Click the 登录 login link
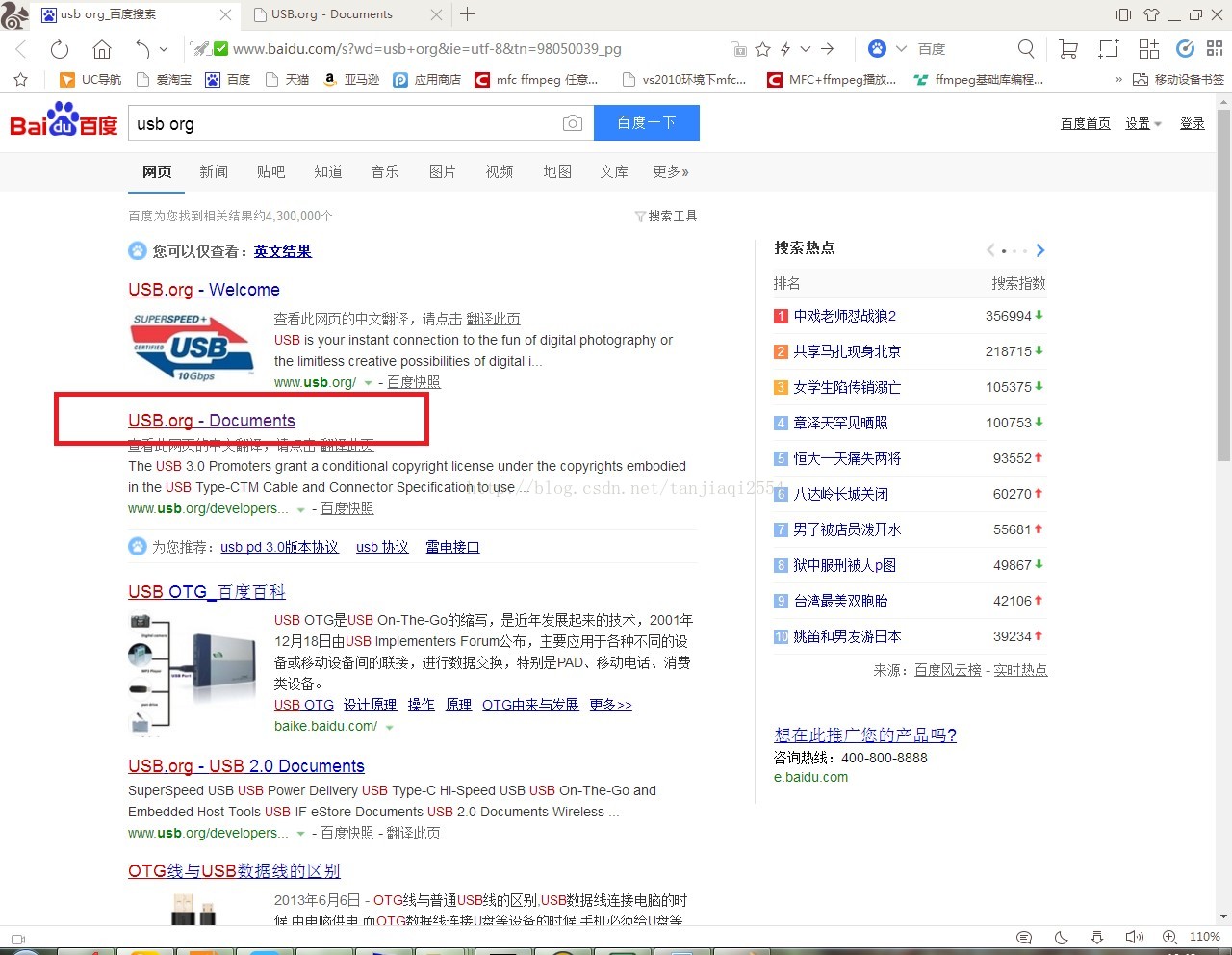 pyautogui.click(x=1193, y=123)
